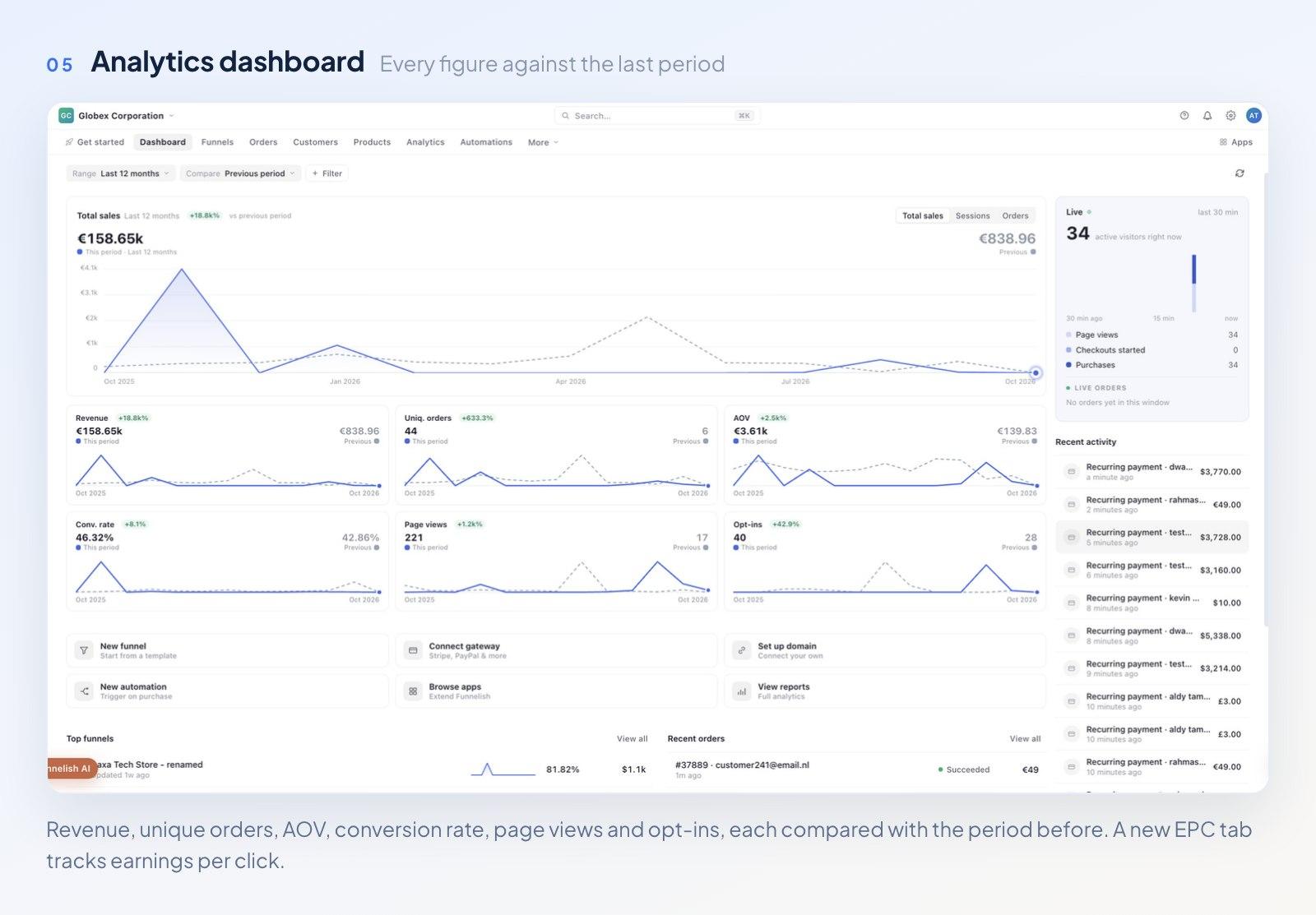This screenshot has height=915, width=1316.
Task: Open the Customers tab
Action: point(315,142)
